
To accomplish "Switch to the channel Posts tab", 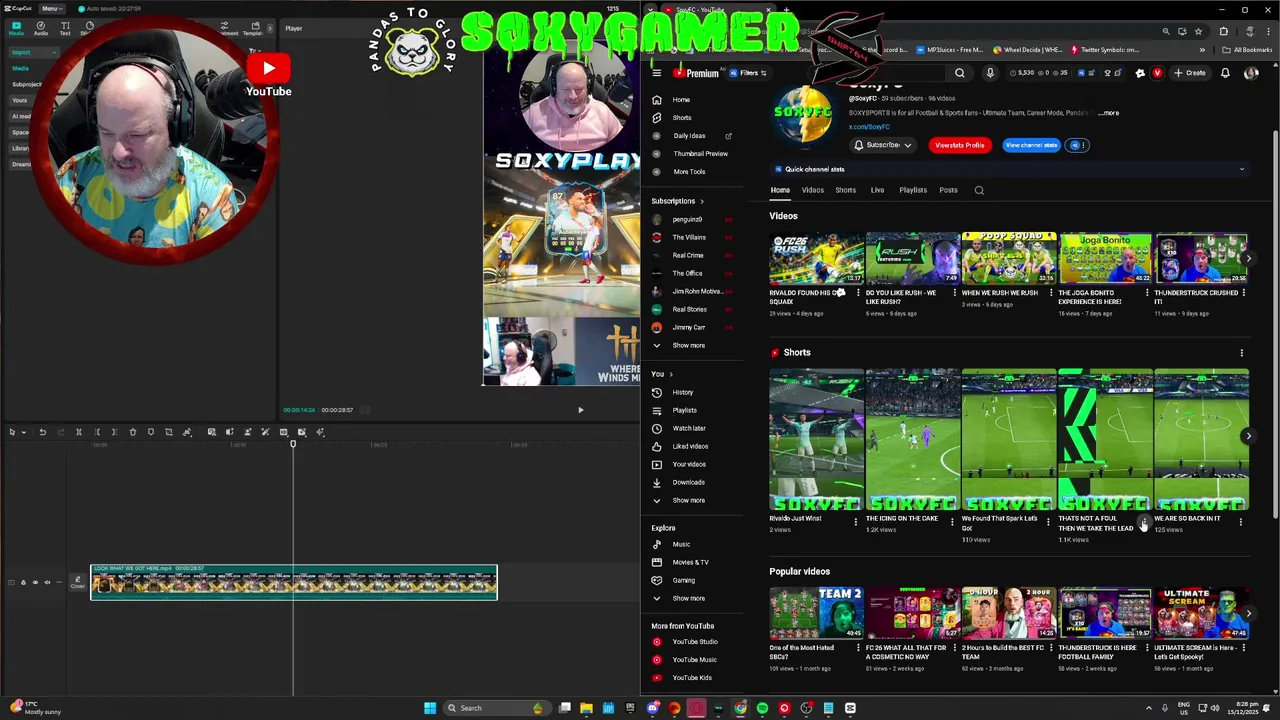I will (x=948, y=190).
